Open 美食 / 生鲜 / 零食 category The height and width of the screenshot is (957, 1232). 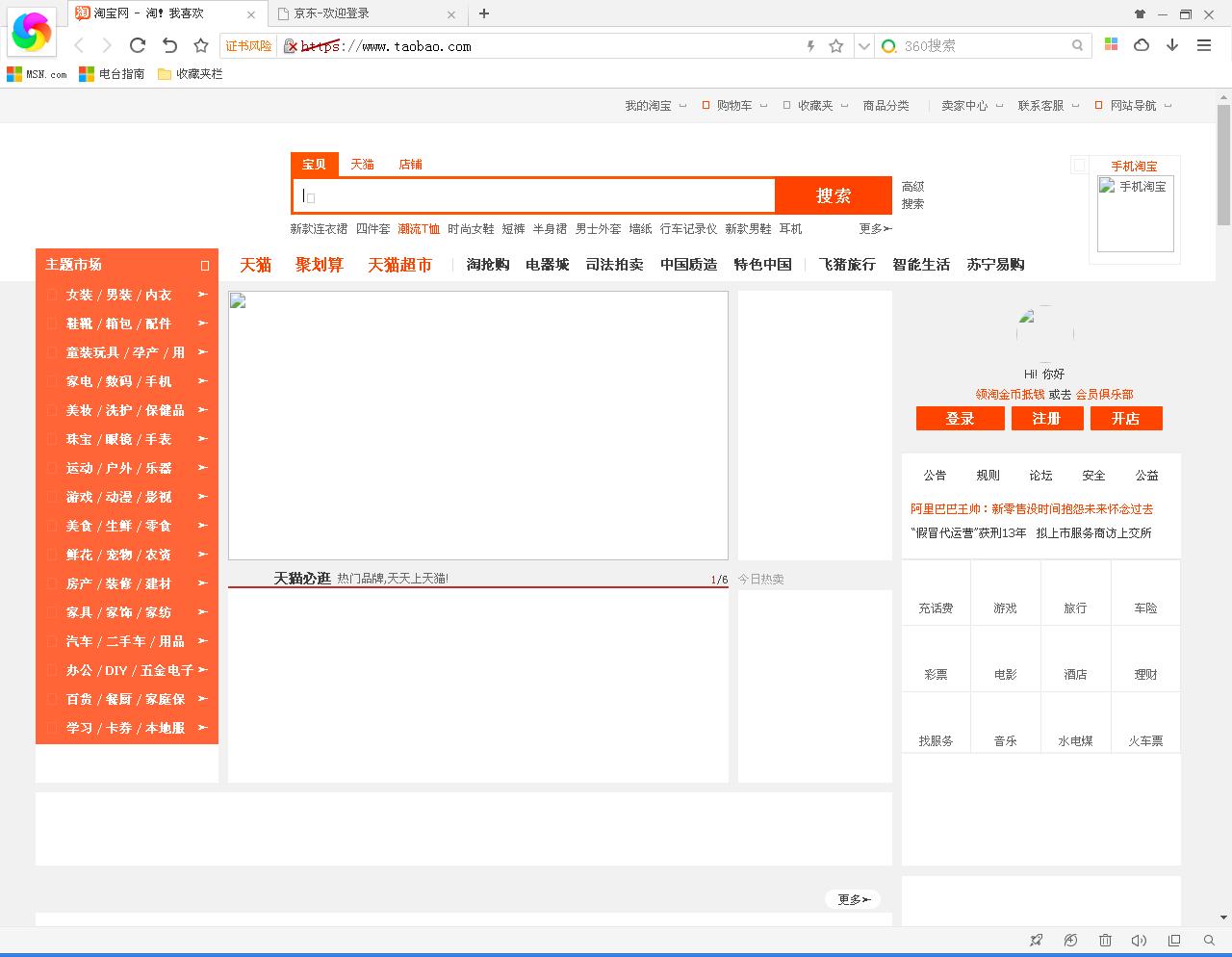click(127, 526)
